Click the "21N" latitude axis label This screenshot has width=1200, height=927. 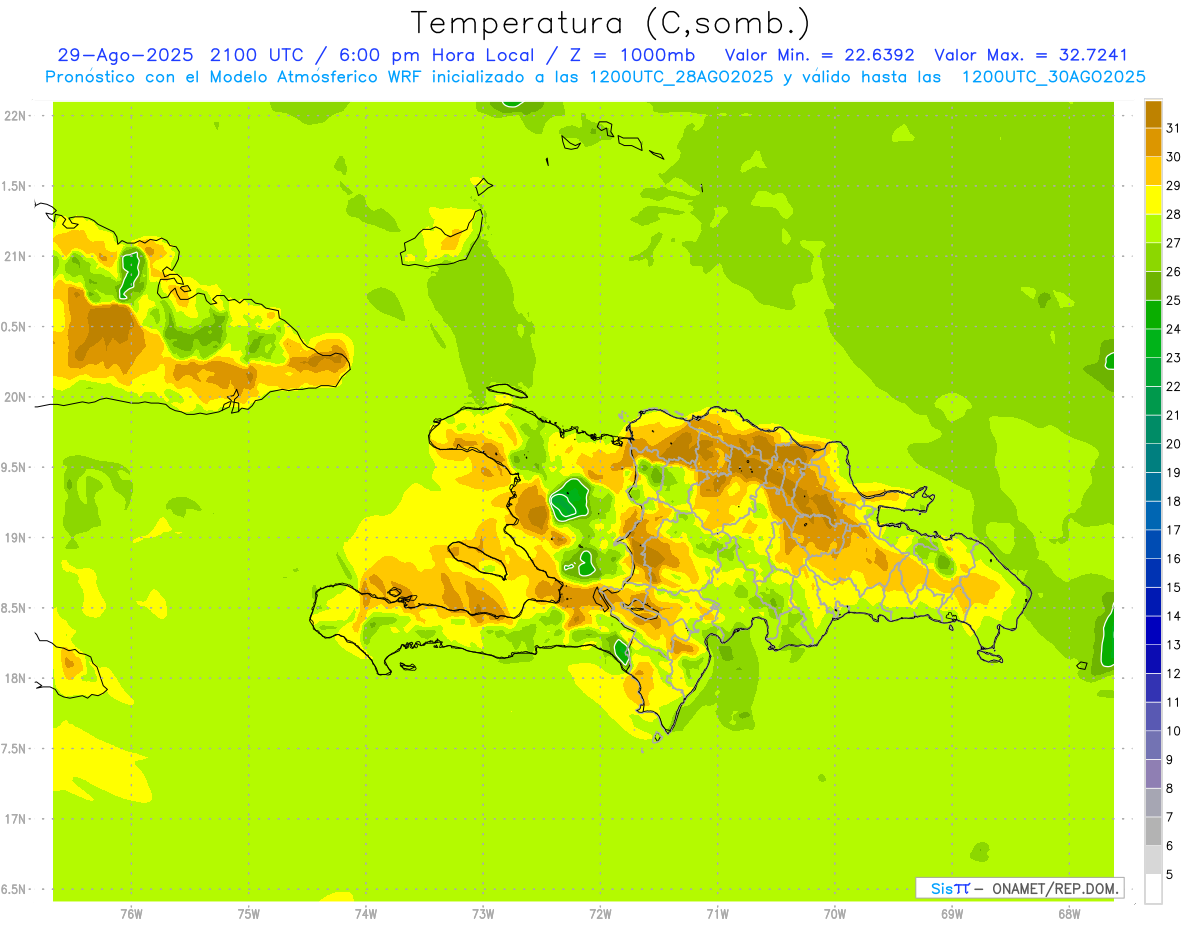point(15,256)
